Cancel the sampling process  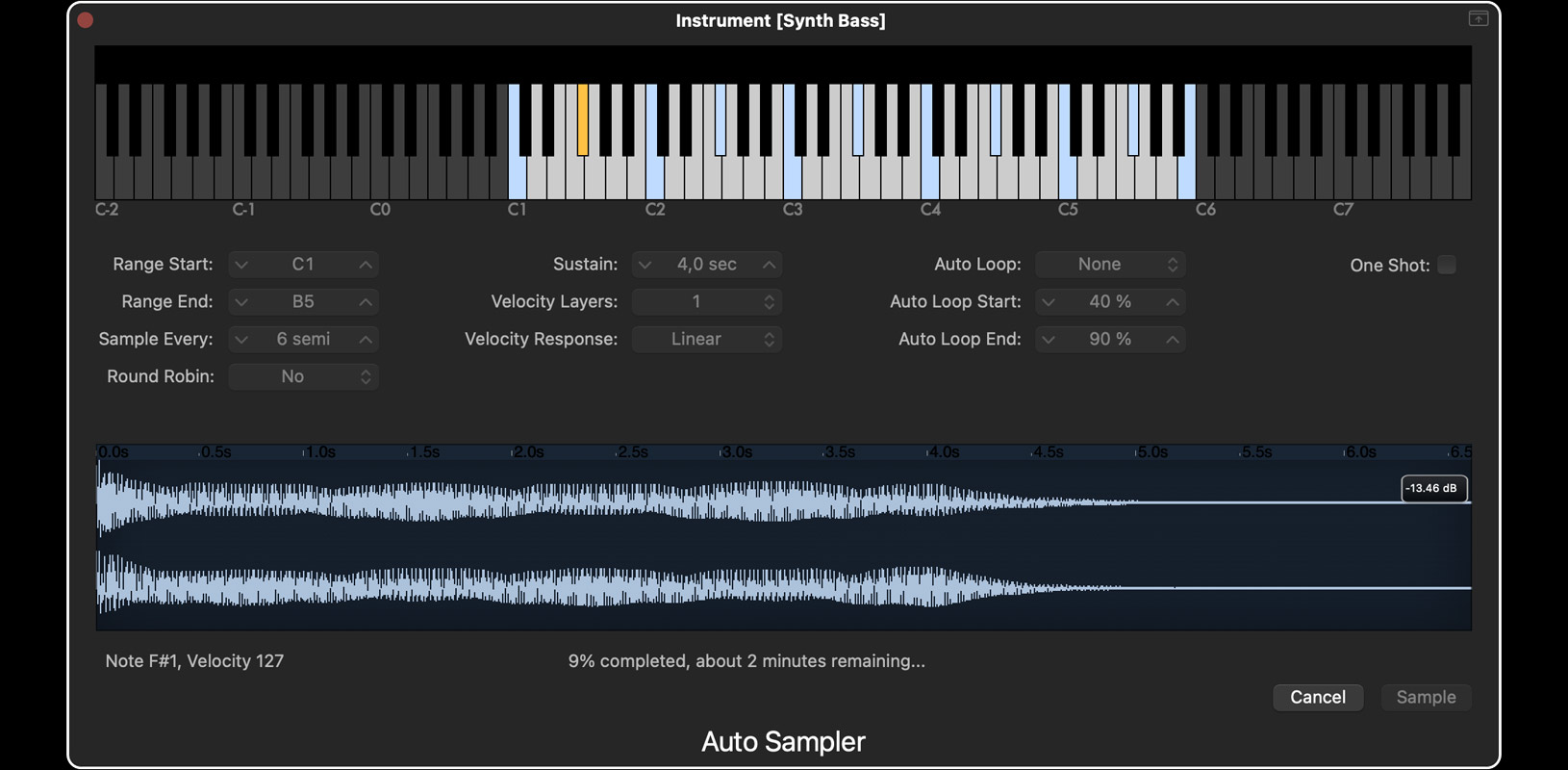(1318, 697)
